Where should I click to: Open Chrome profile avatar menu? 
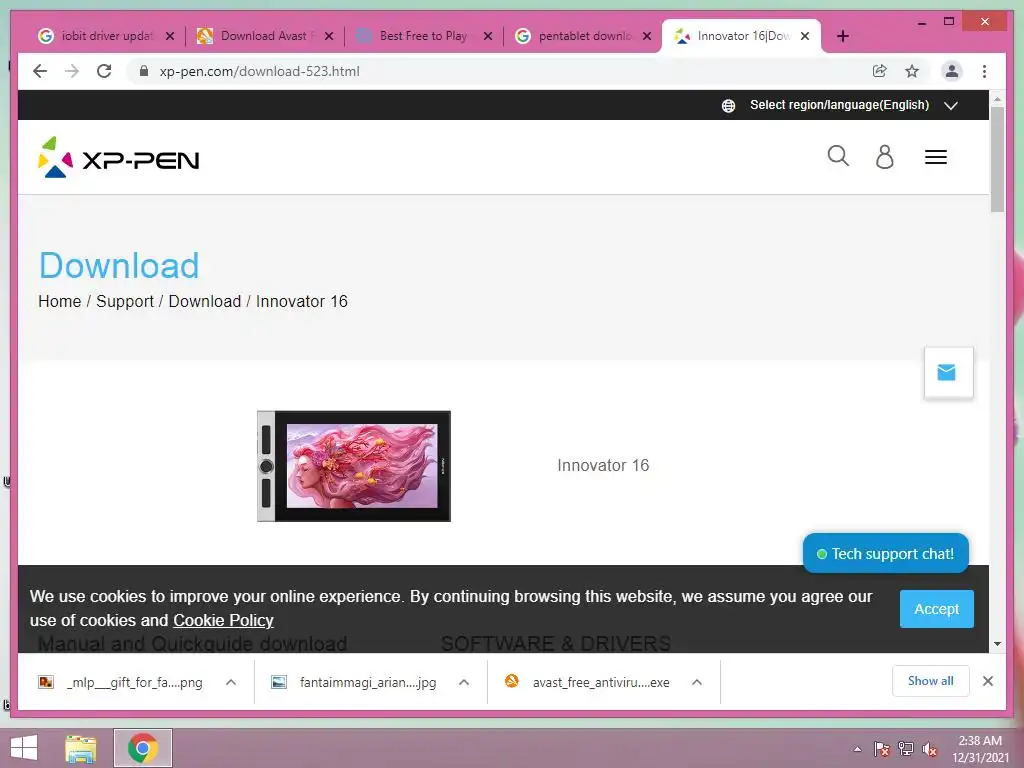[952, 71]
